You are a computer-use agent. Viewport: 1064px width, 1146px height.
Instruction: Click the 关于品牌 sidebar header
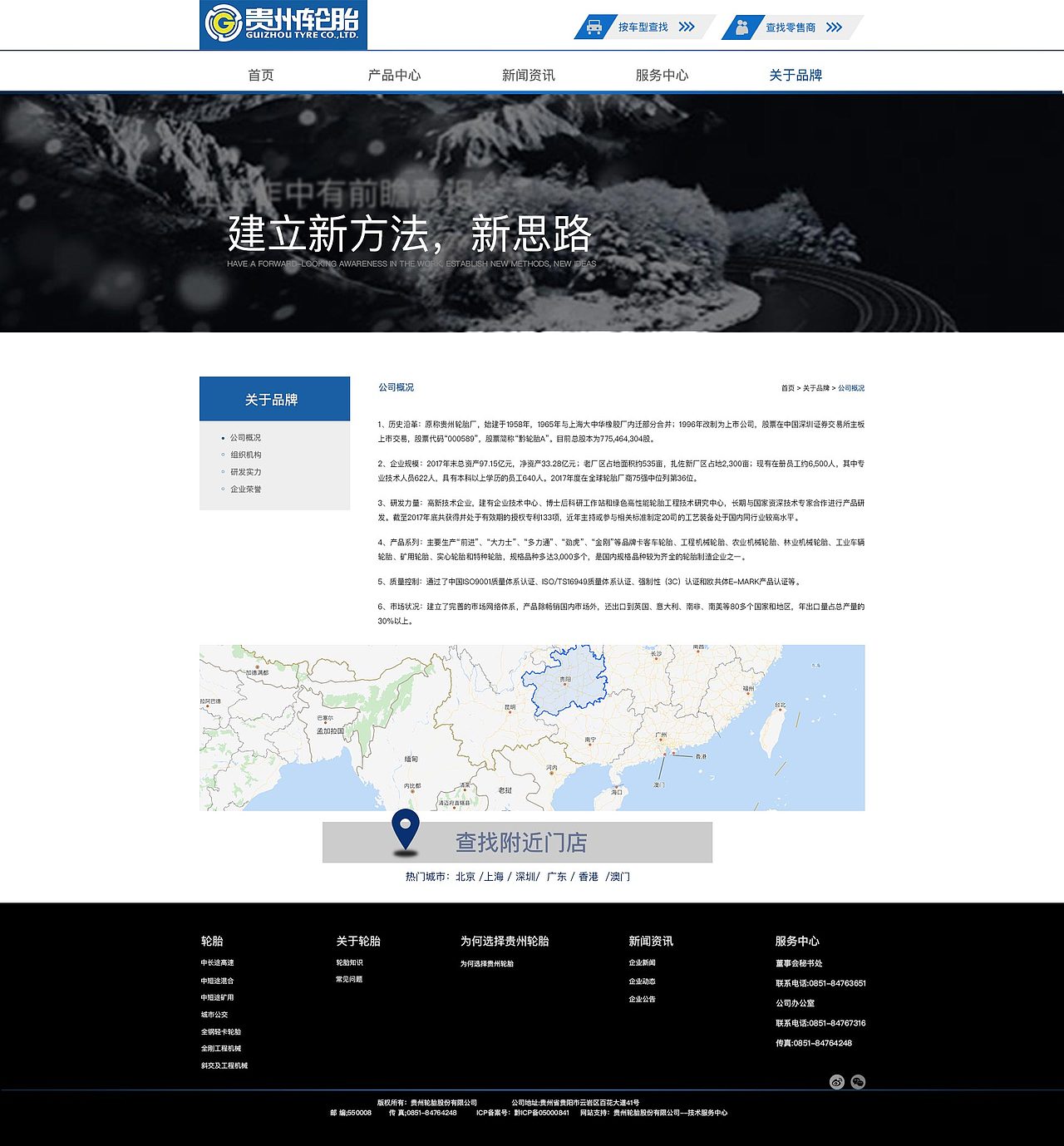click(x=274, y=399)
